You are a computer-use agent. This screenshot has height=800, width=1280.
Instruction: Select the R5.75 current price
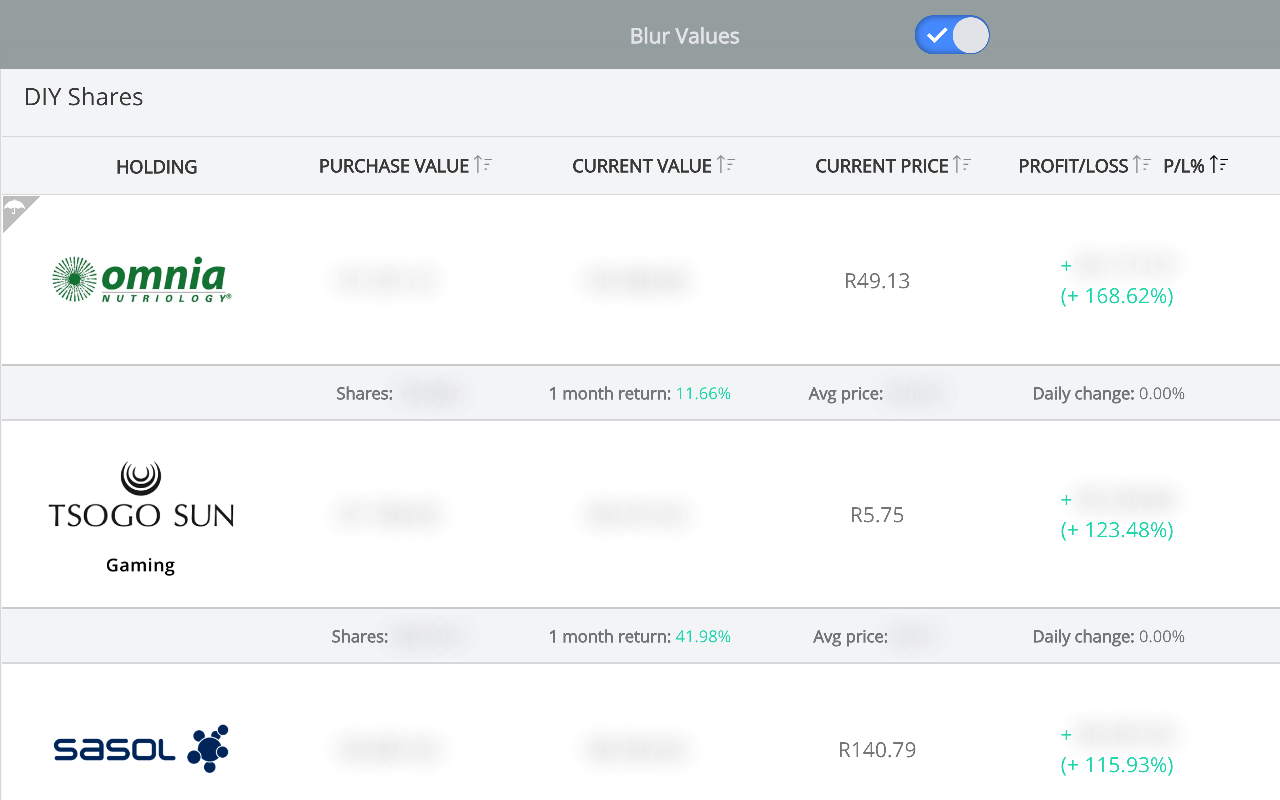coord(877,515)
